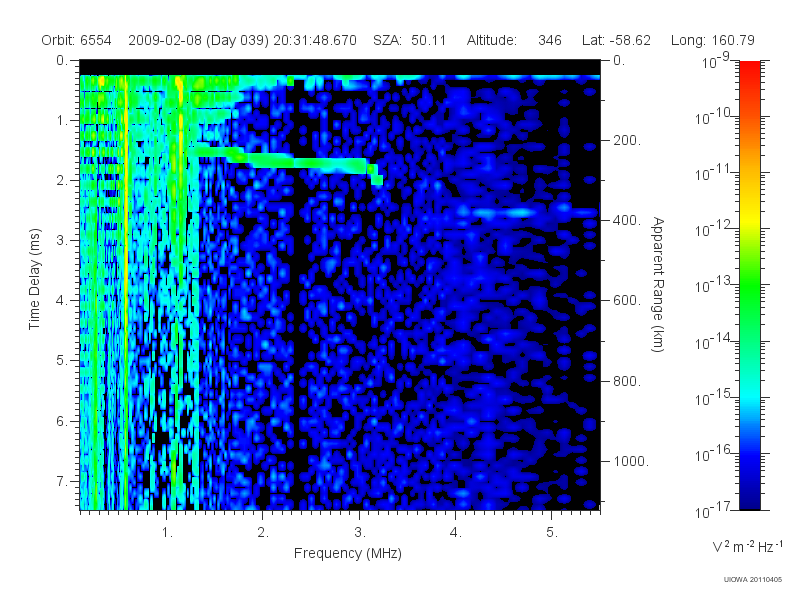Click the '5.' frequency axis tick label
Image resolution: width=800 pixels, height=600 pixels.
point(552,533)
